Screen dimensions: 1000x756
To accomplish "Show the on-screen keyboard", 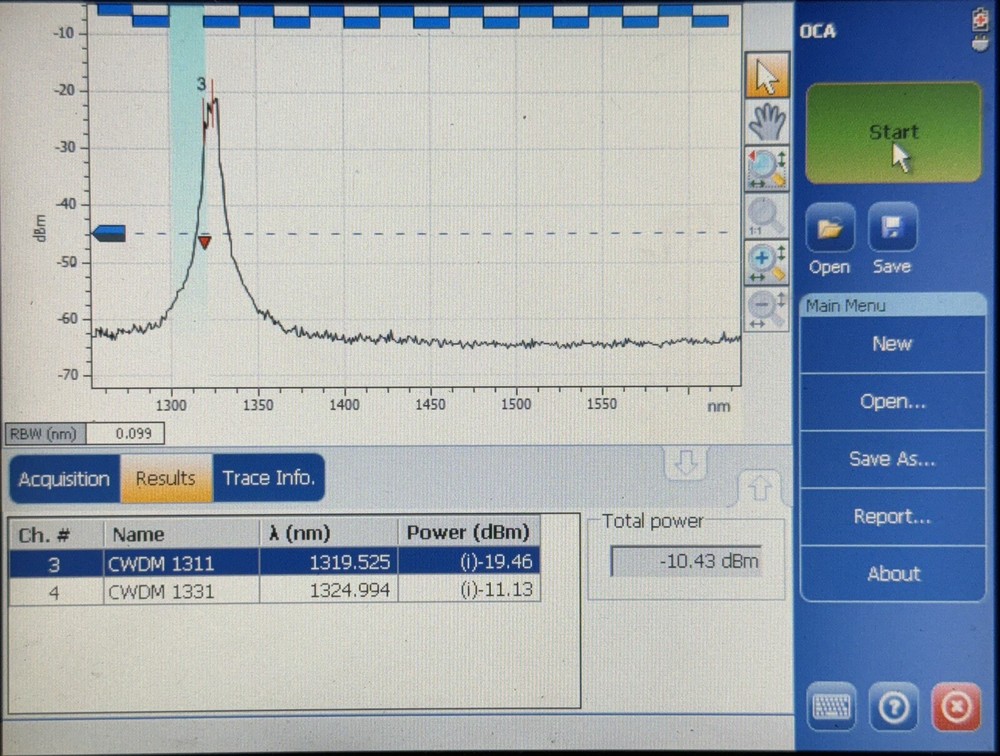I will pyautogui.click(x=830, y=707).
